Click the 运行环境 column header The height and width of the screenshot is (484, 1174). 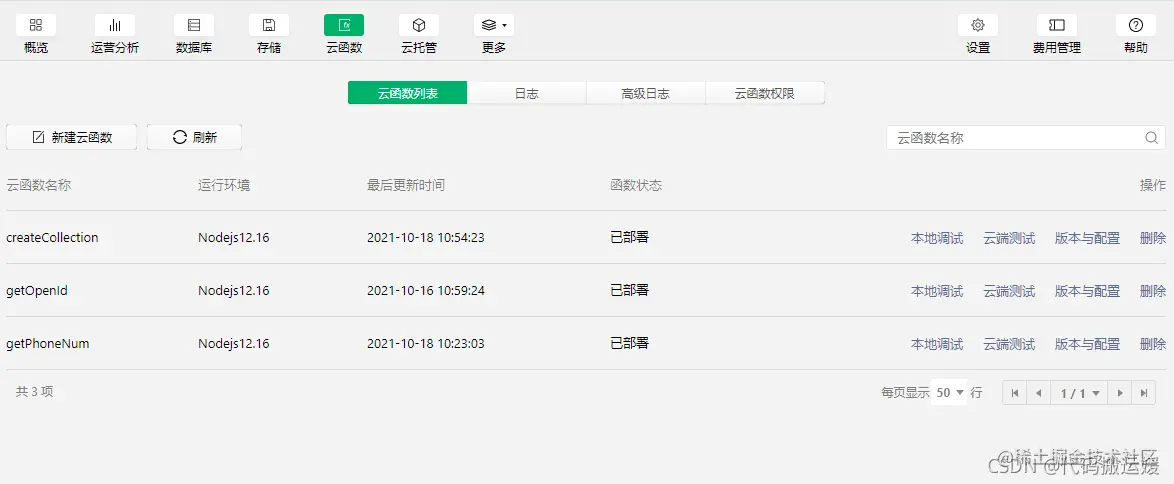pyautogui.click(x=224, y=185)
